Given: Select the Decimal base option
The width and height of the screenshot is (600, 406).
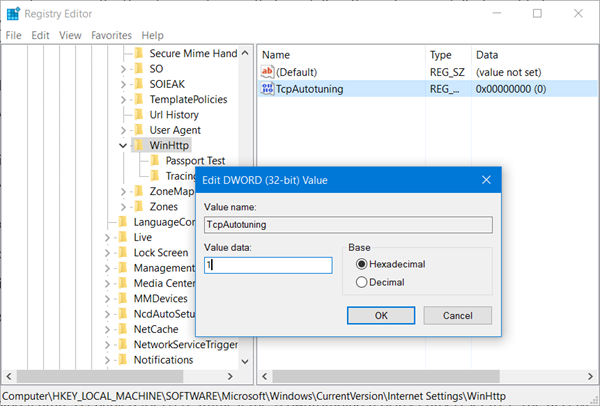Looking at the screenshot, I should point(362,283).
